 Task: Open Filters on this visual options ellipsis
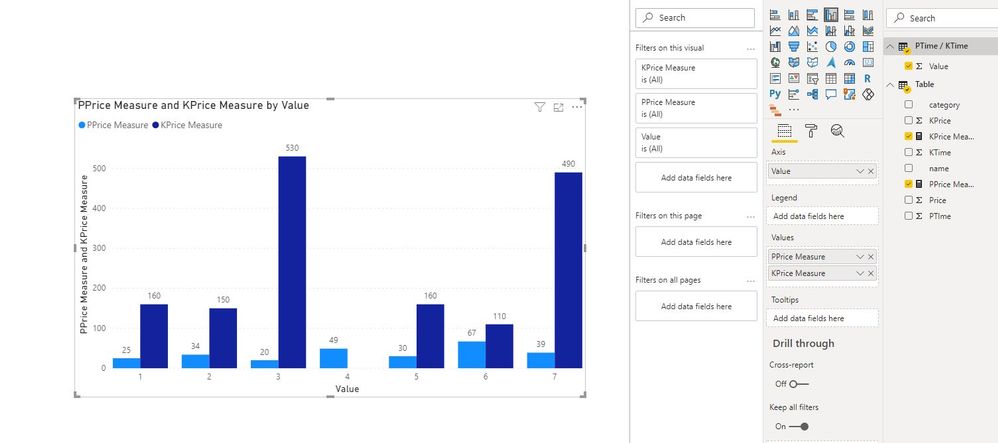(x=750, y=48)
